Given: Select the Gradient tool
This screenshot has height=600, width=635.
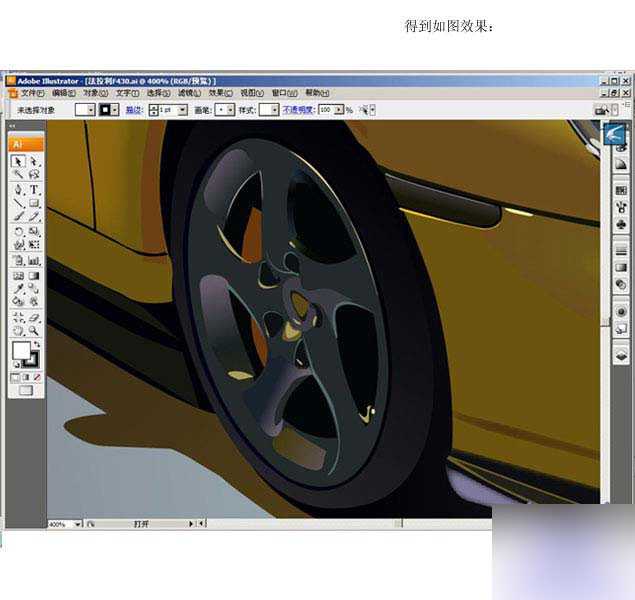Looking at the screenshot, I should [34, 276].
